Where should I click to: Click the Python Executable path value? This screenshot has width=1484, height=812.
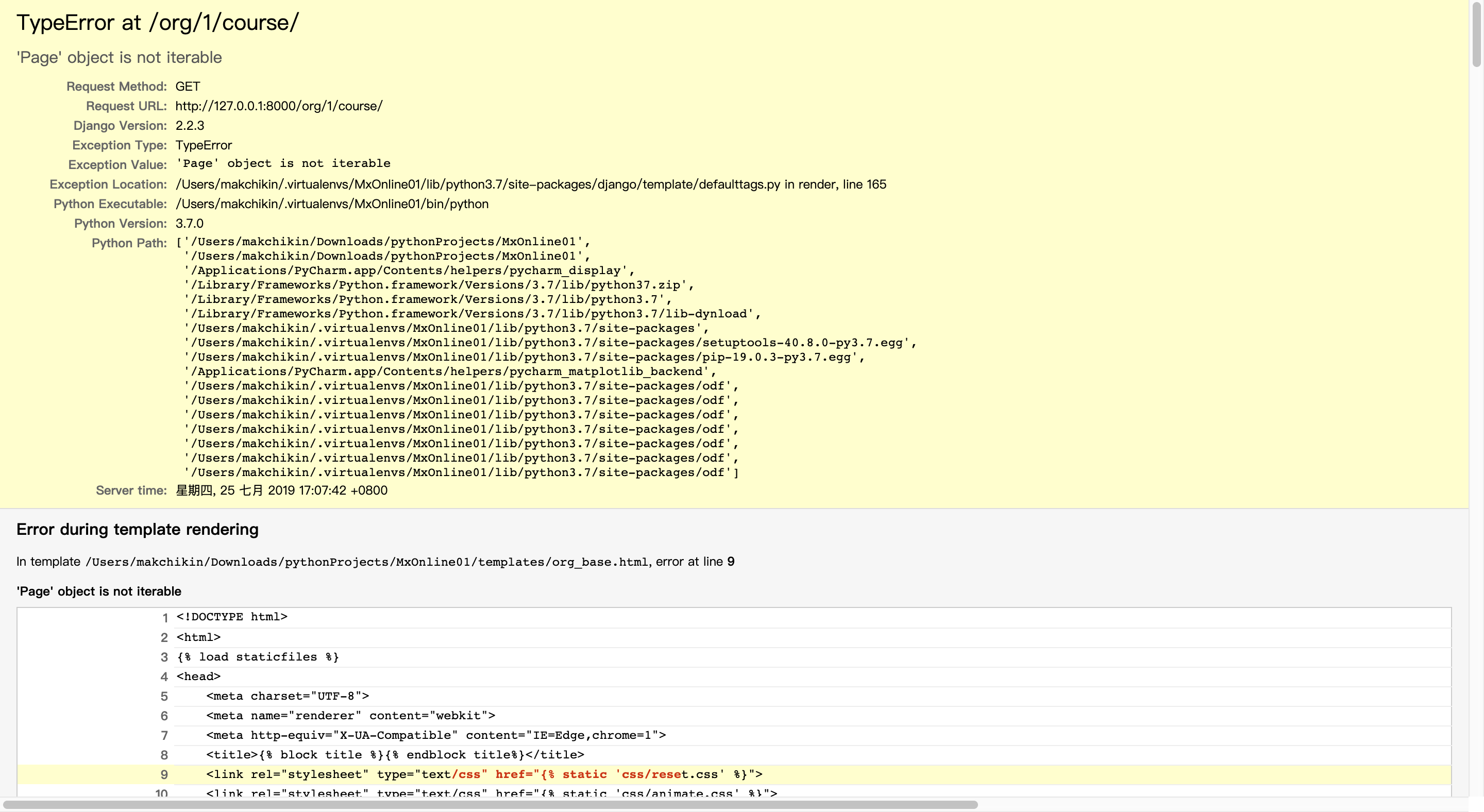(332, 204)
